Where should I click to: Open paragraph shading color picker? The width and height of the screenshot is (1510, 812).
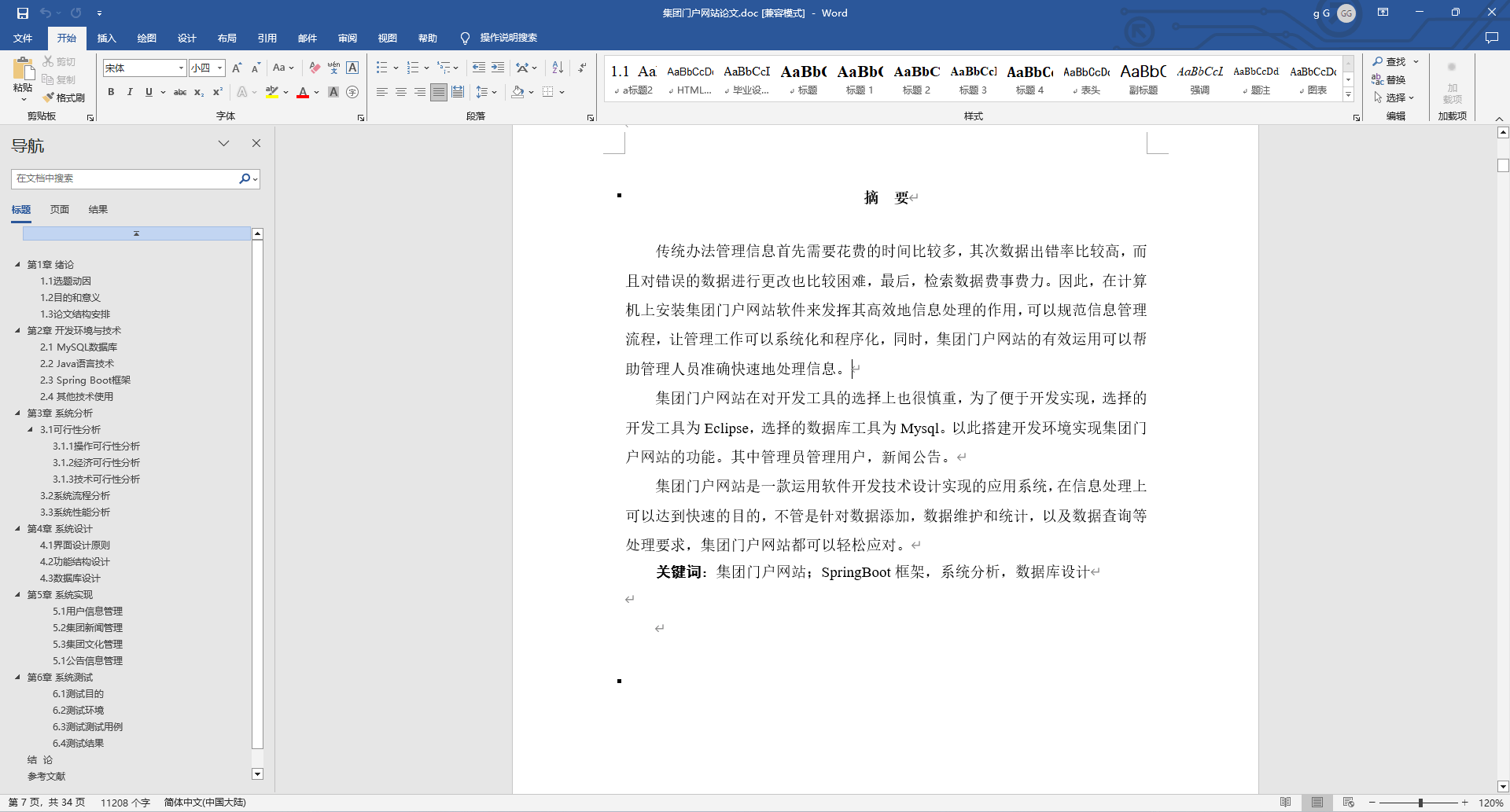[x=532, y=92]
